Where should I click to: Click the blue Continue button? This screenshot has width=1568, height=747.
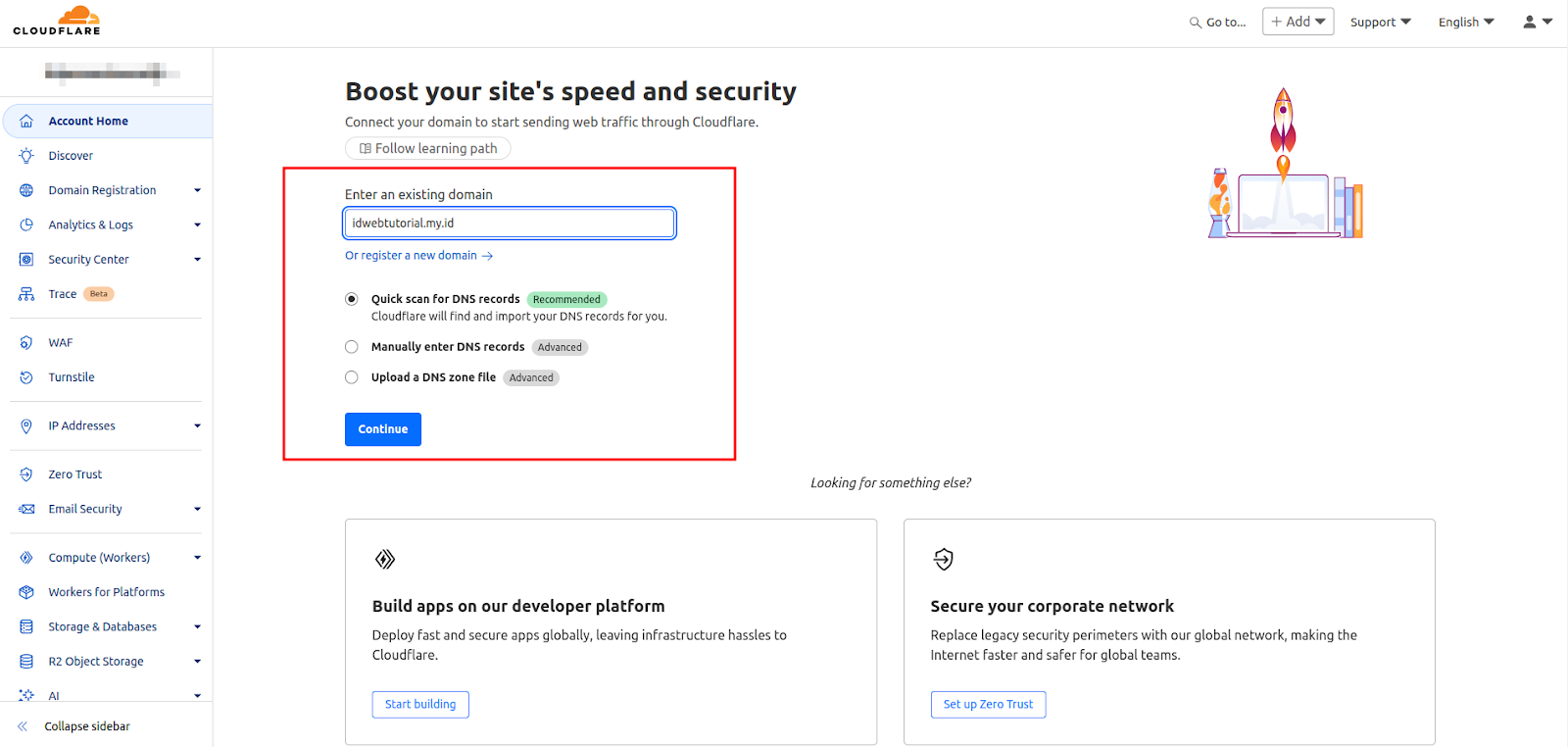pyautogui.click(x=383, y=429)
